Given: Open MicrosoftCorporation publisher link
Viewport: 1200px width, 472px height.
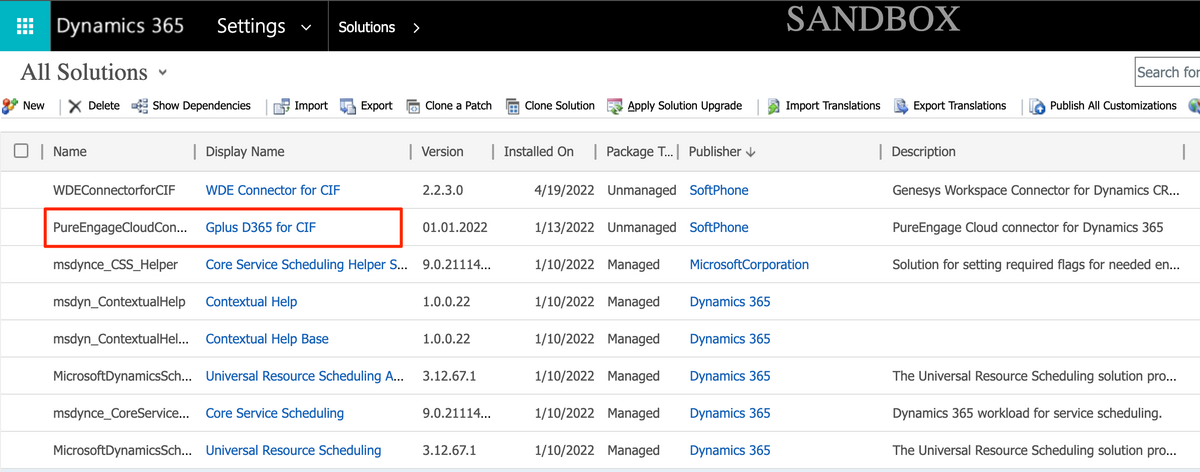Looking at the screenshot, I should tap(749, 265).
